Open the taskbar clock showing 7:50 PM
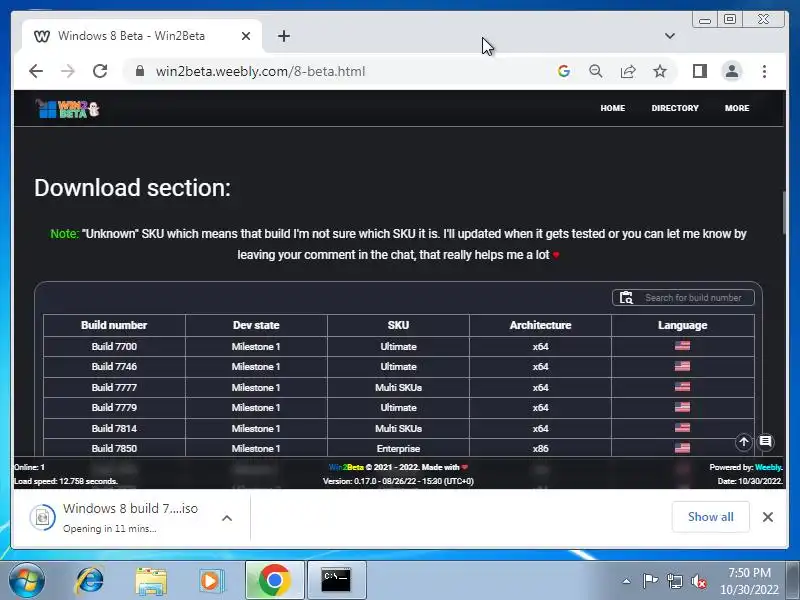The image size is (800, 600). tap(749, 581)
